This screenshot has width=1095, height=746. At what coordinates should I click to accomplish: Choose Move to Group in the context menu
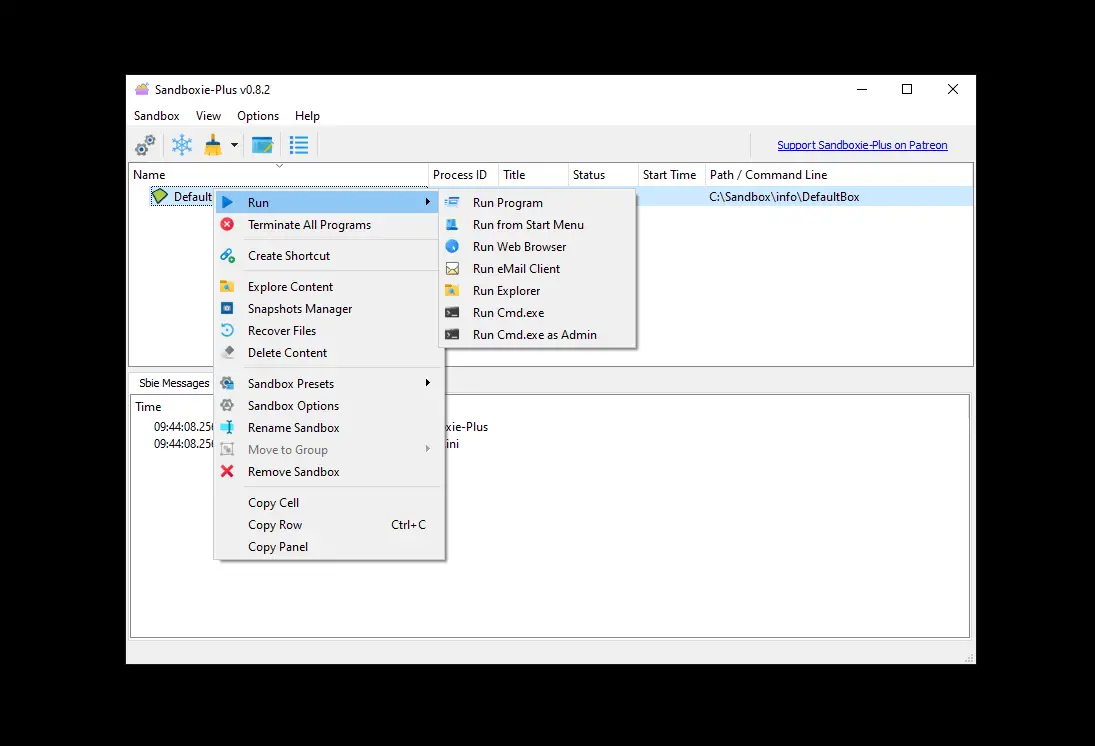click(x=329, y=449)
